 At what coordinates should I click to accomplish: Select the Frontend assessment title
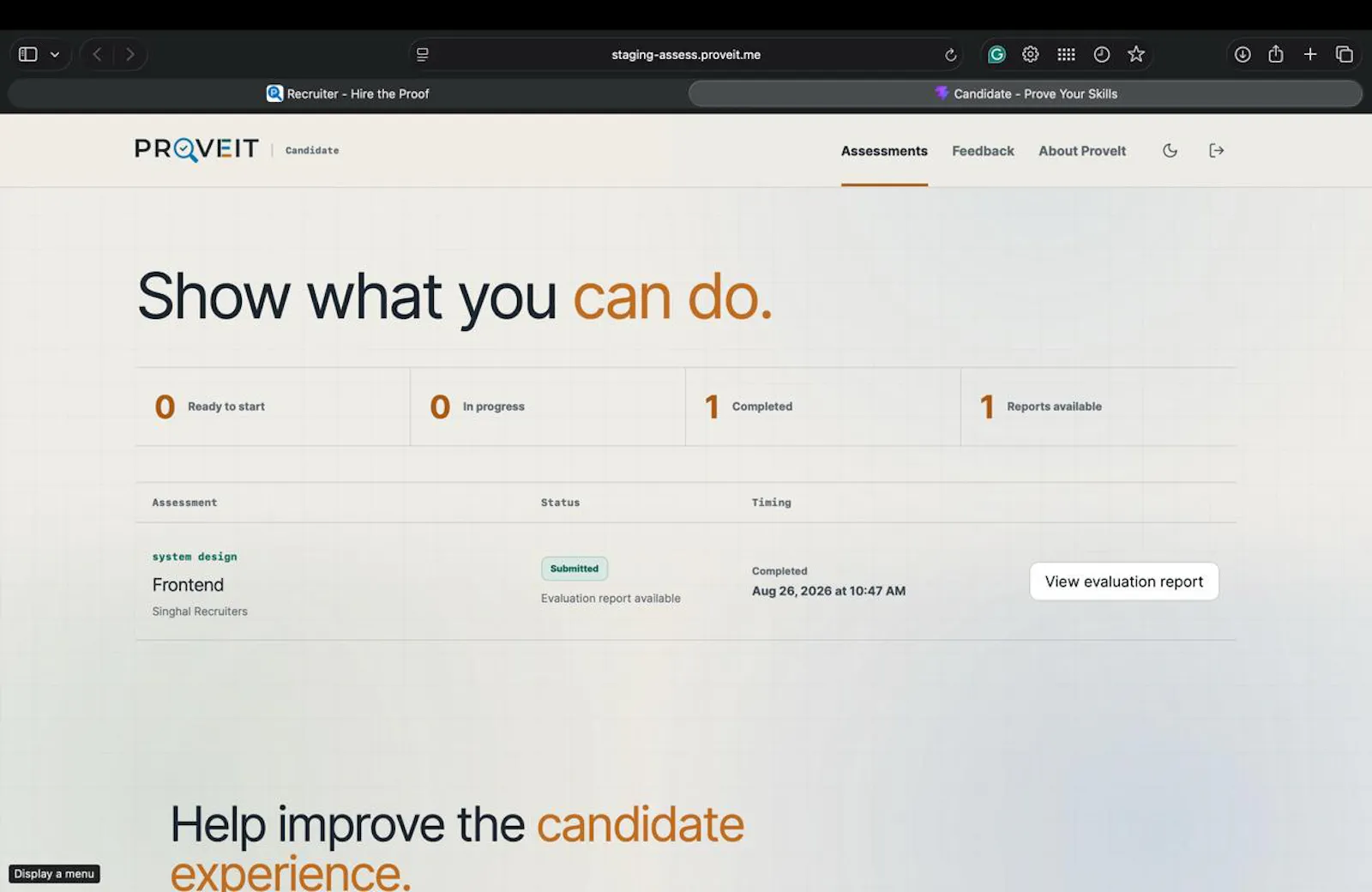pyautogui.click(x=188, y=585)
